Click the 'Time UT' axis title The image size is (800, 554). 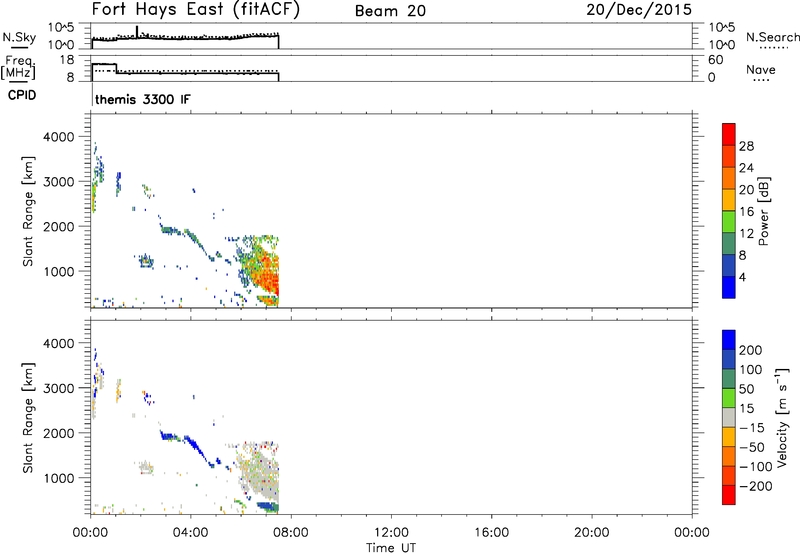[x=391, y=547]
